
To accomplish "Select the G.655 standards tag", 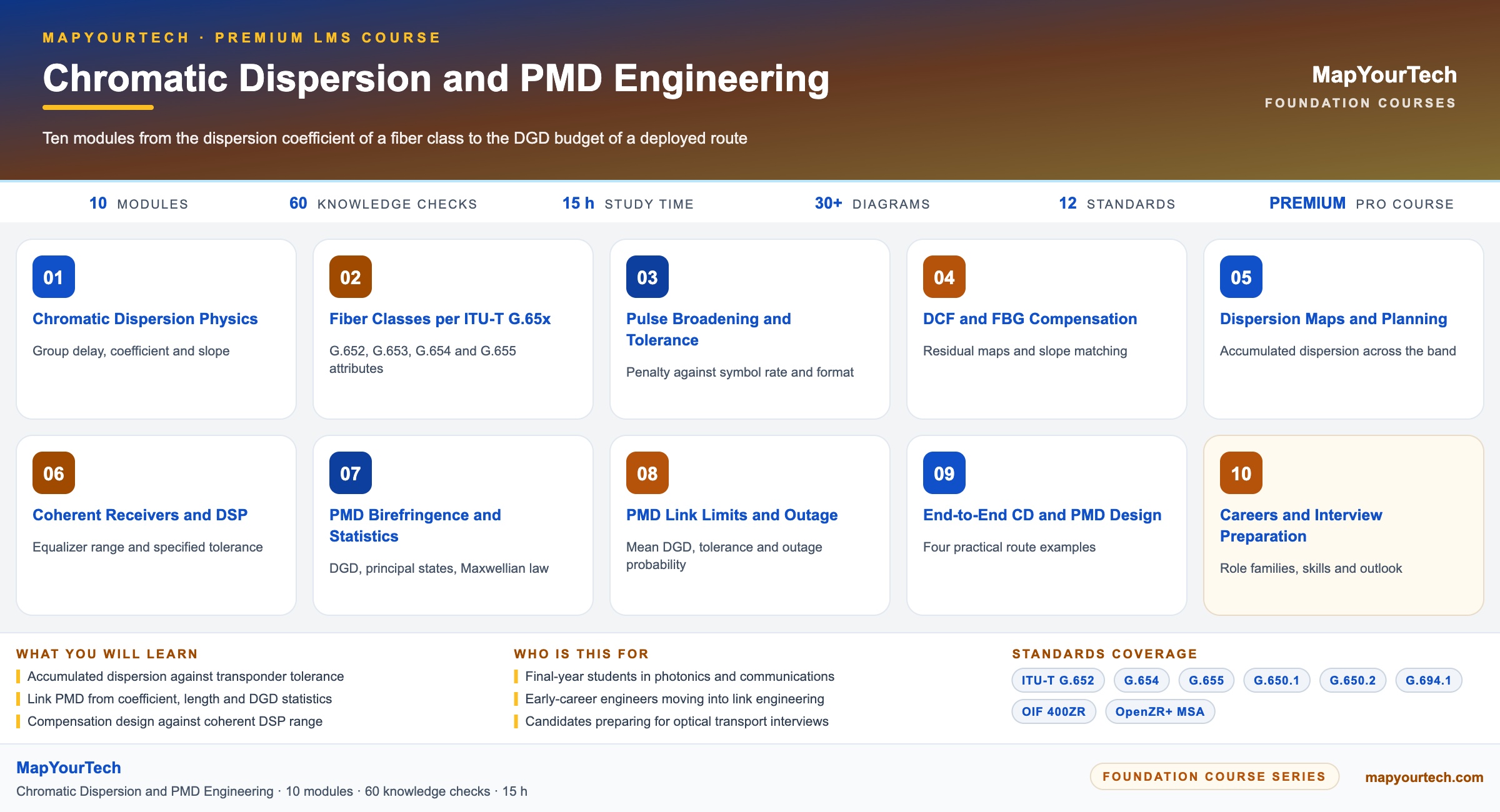I will [1206, 680].
